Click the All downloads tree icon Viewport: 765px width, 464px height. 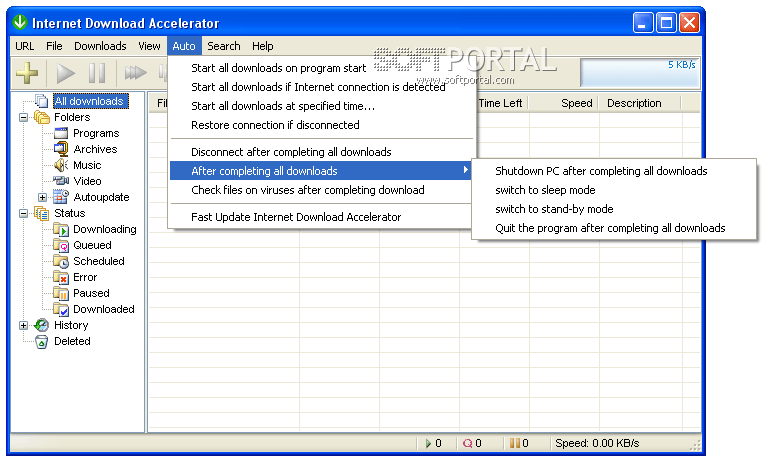41,101
